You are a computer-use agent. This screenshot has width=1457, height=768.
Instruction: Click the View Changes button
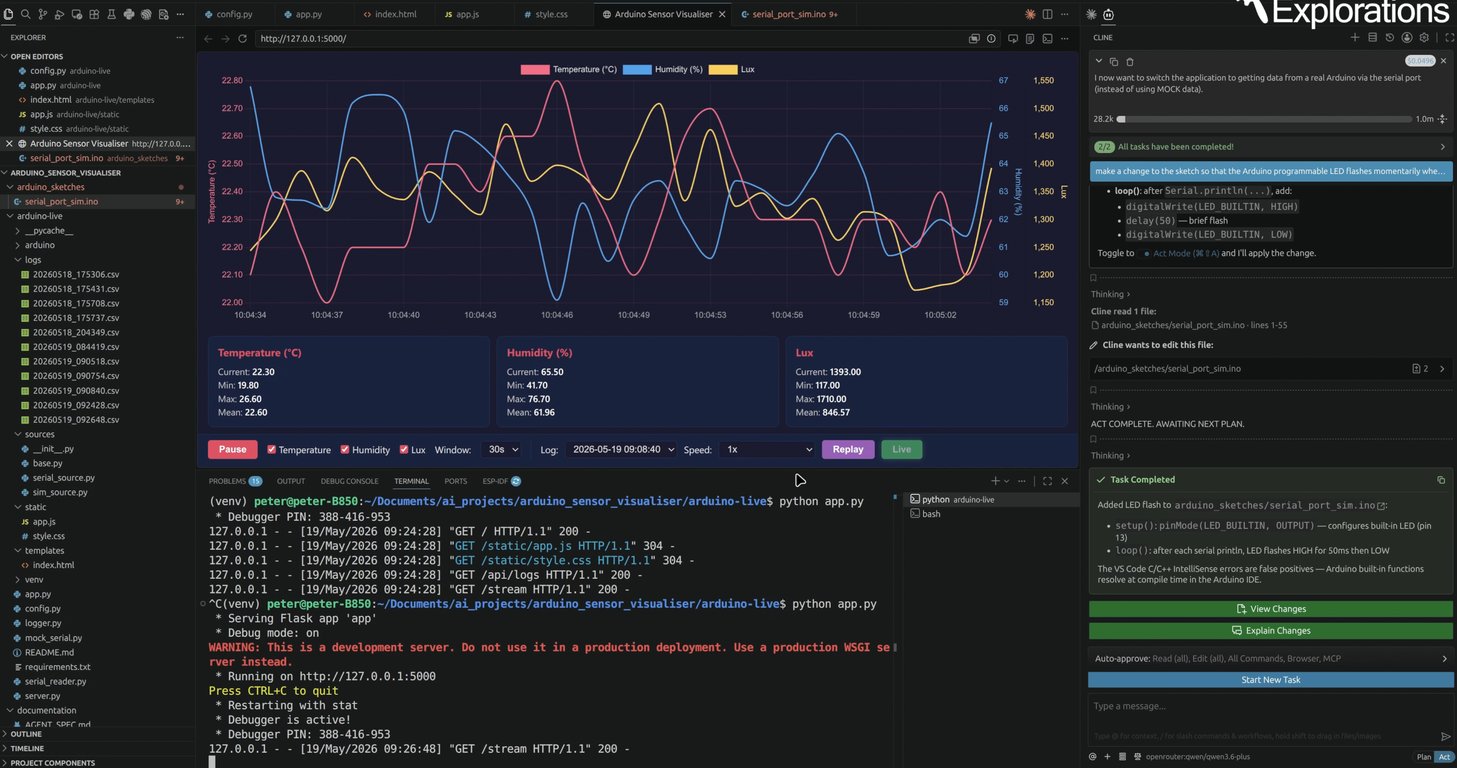click(x=1270, y=608)
